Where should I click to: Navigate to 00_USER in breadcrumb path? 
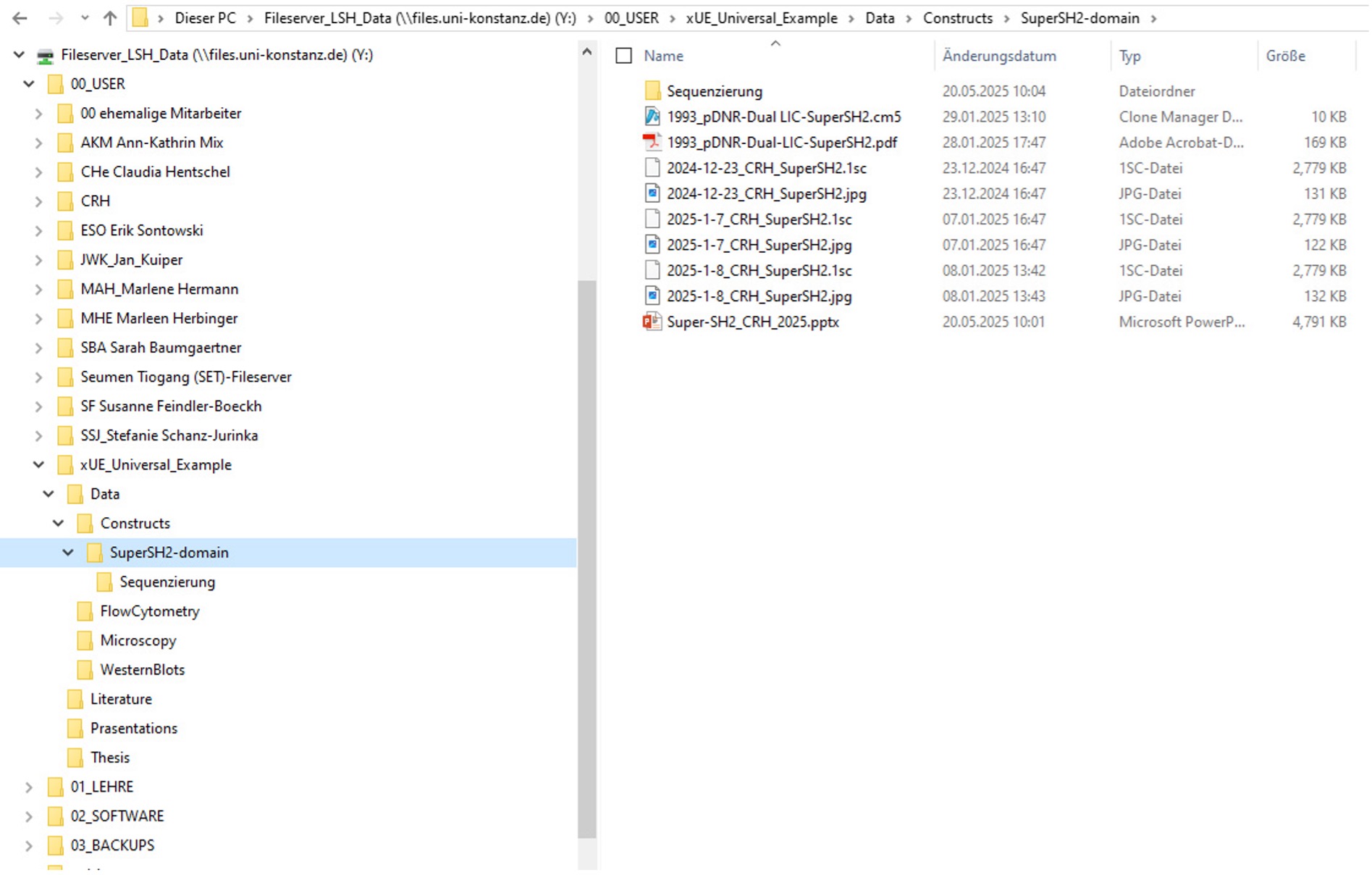(x=631, y=19)
